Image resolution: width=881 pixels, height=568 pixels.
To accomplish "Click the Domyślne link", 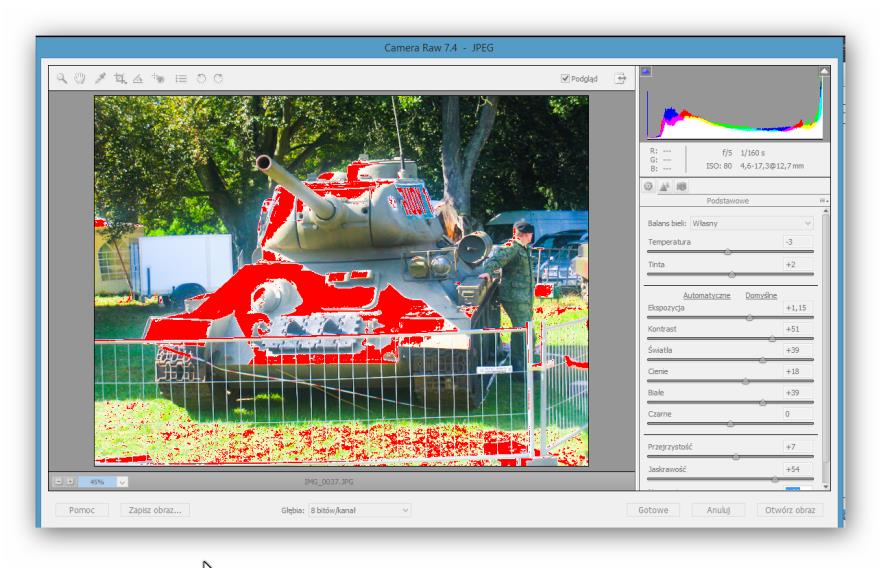I will pos(761,296).
